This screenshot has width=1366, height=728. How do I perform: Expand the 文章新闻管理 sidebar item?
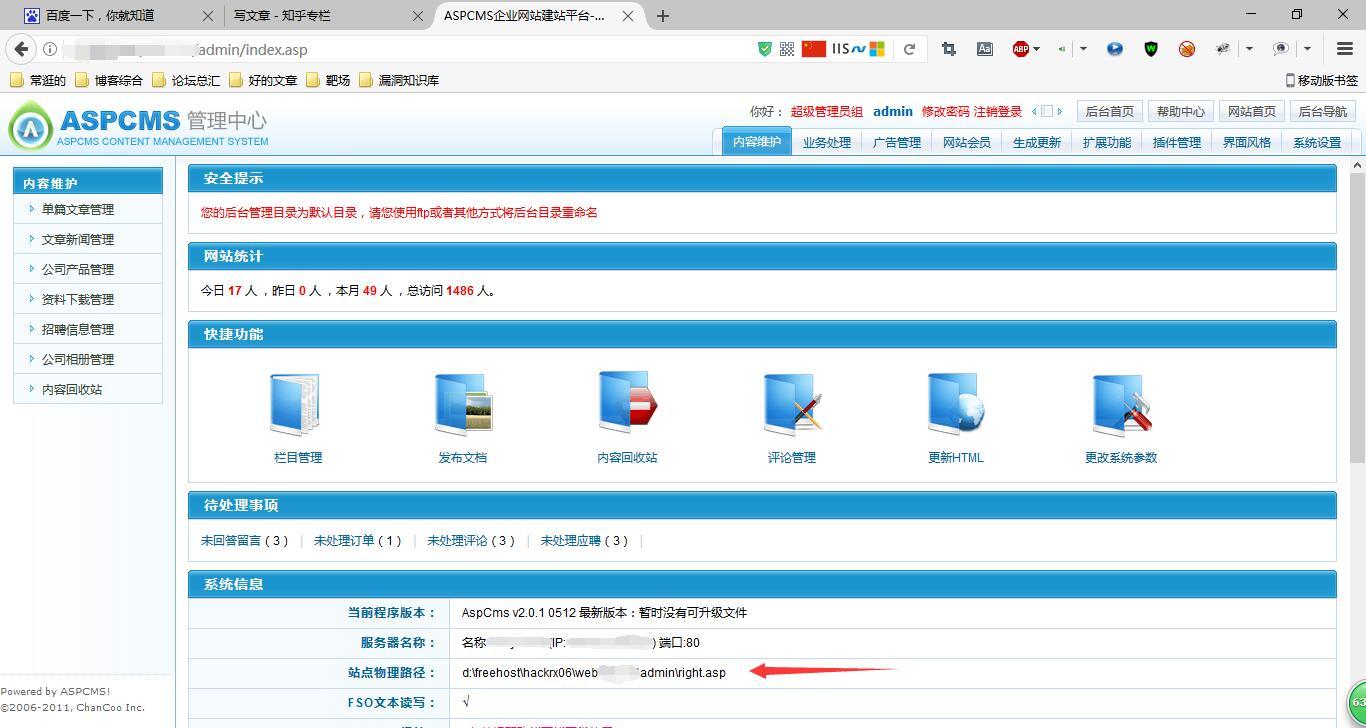coord(88,239)
